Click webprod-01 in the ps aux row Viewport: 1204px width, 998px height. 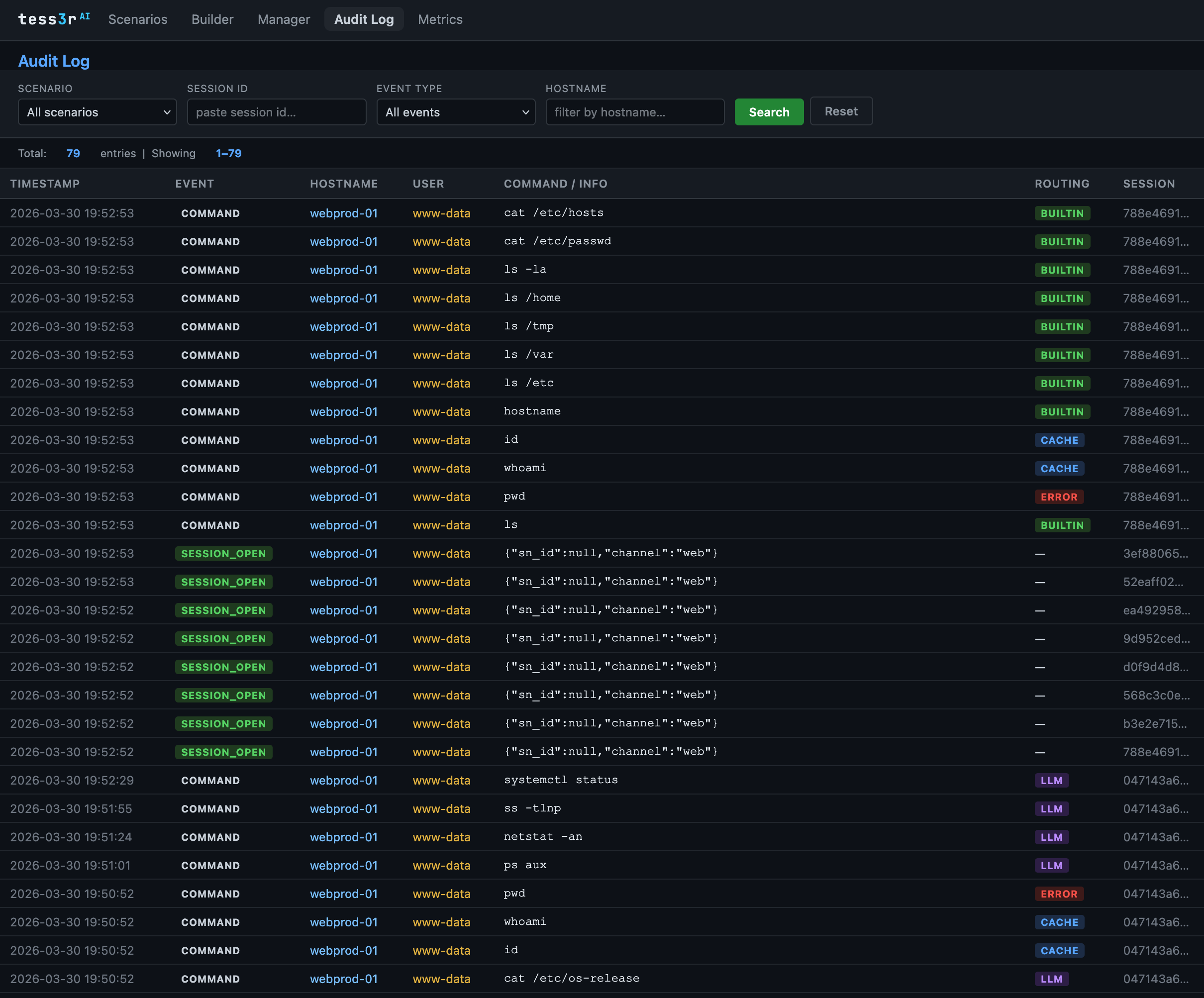point(344,866)
